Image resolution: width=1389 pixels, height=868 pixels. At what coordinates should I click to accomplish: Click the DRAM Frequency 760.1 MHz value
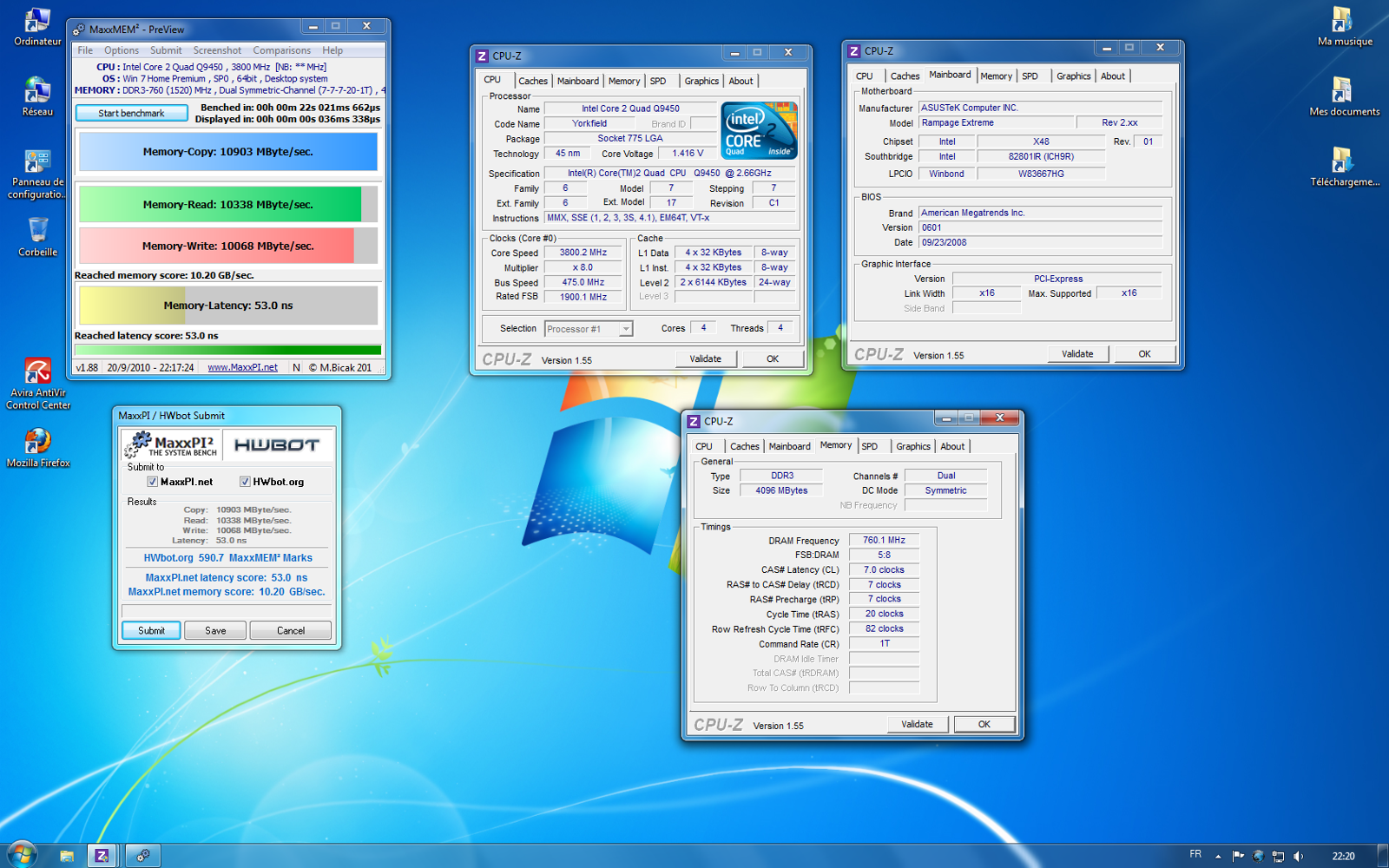coord(884,540)
